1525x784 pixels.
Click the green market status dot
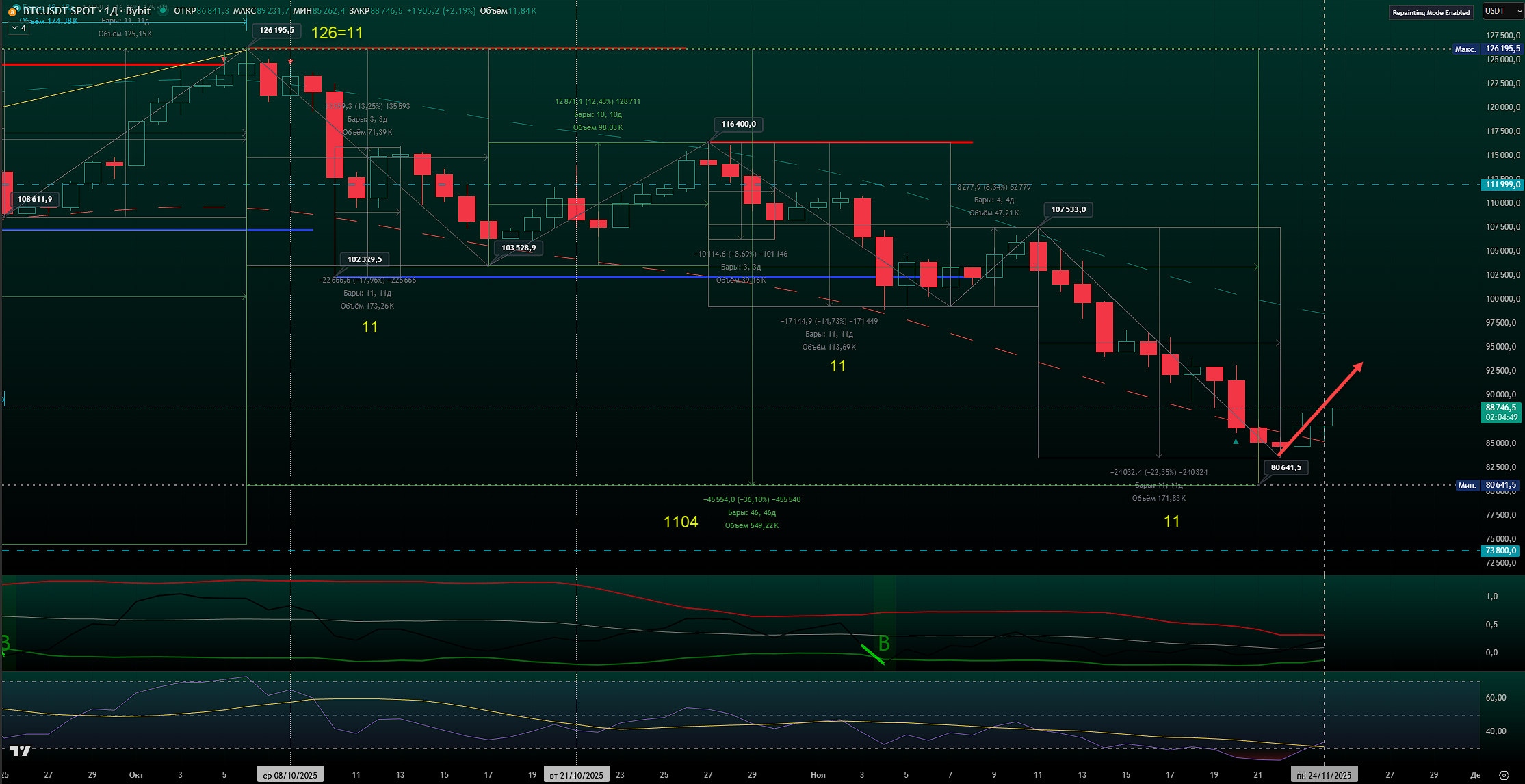[164, 10]
